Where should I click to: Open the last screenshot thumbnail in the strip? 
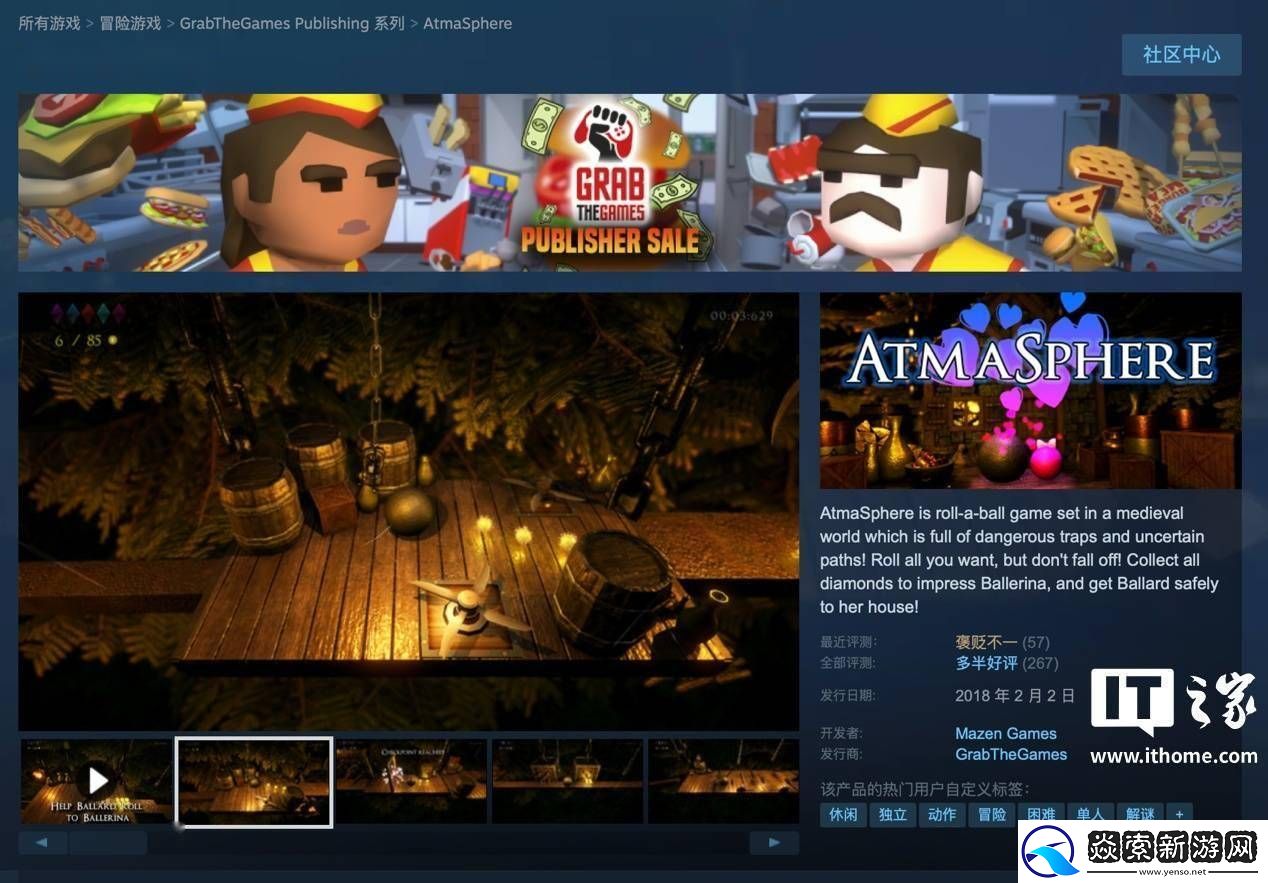coord(722,781)
